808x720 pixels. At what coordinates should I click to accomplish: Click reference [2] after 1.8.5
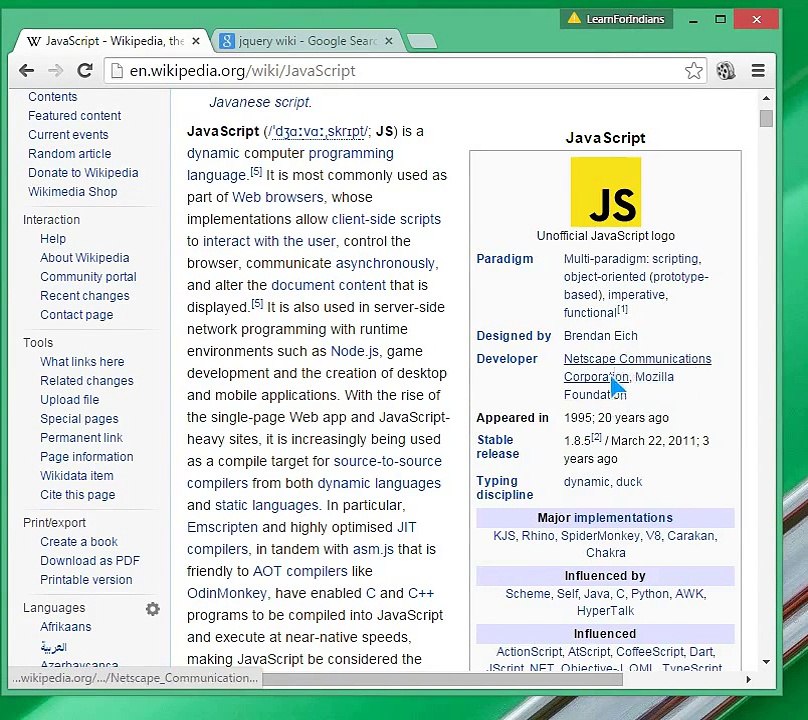pos(597,437)
